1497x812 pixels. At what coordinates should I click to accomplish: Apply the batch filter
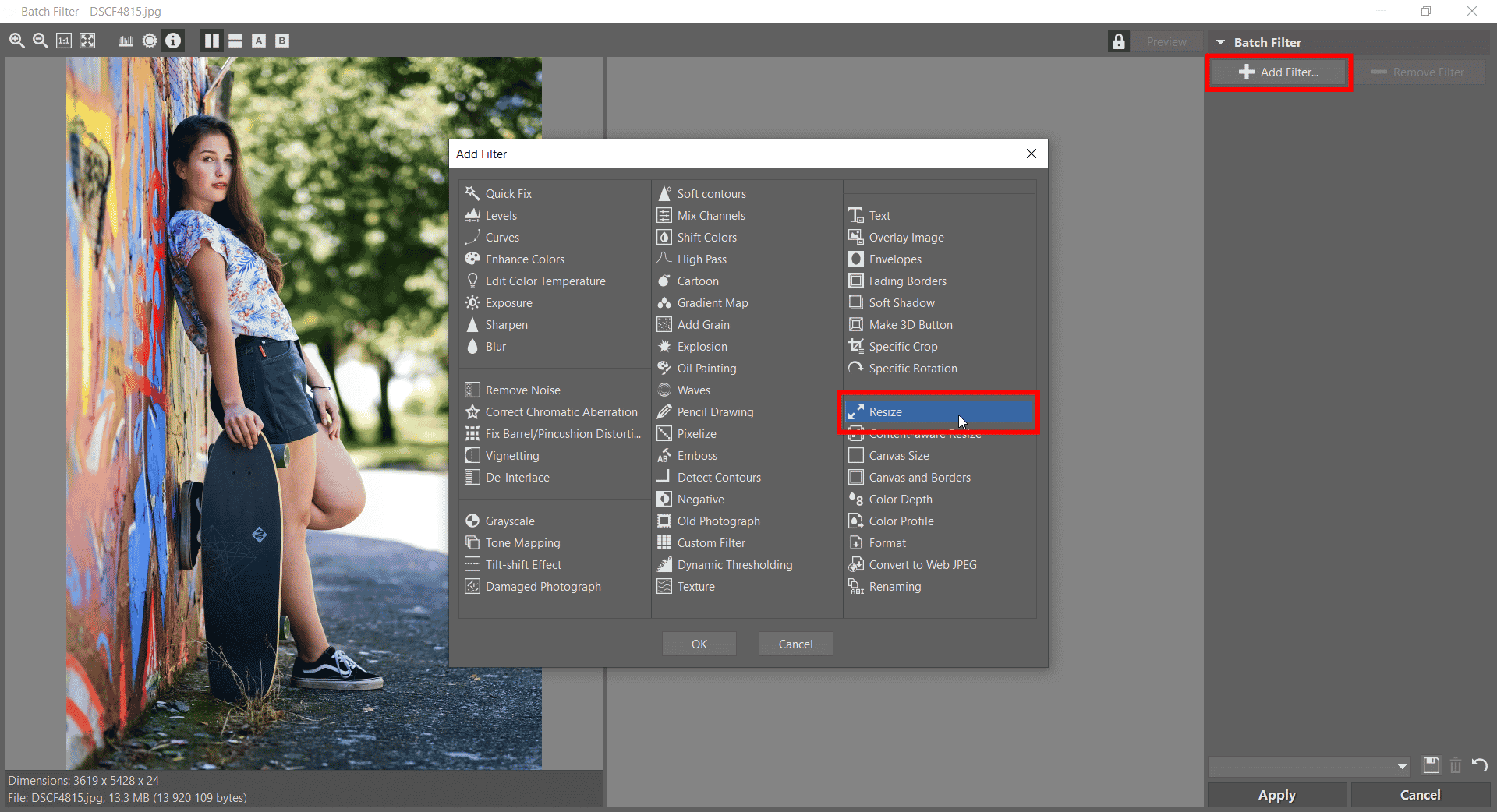1276,795
